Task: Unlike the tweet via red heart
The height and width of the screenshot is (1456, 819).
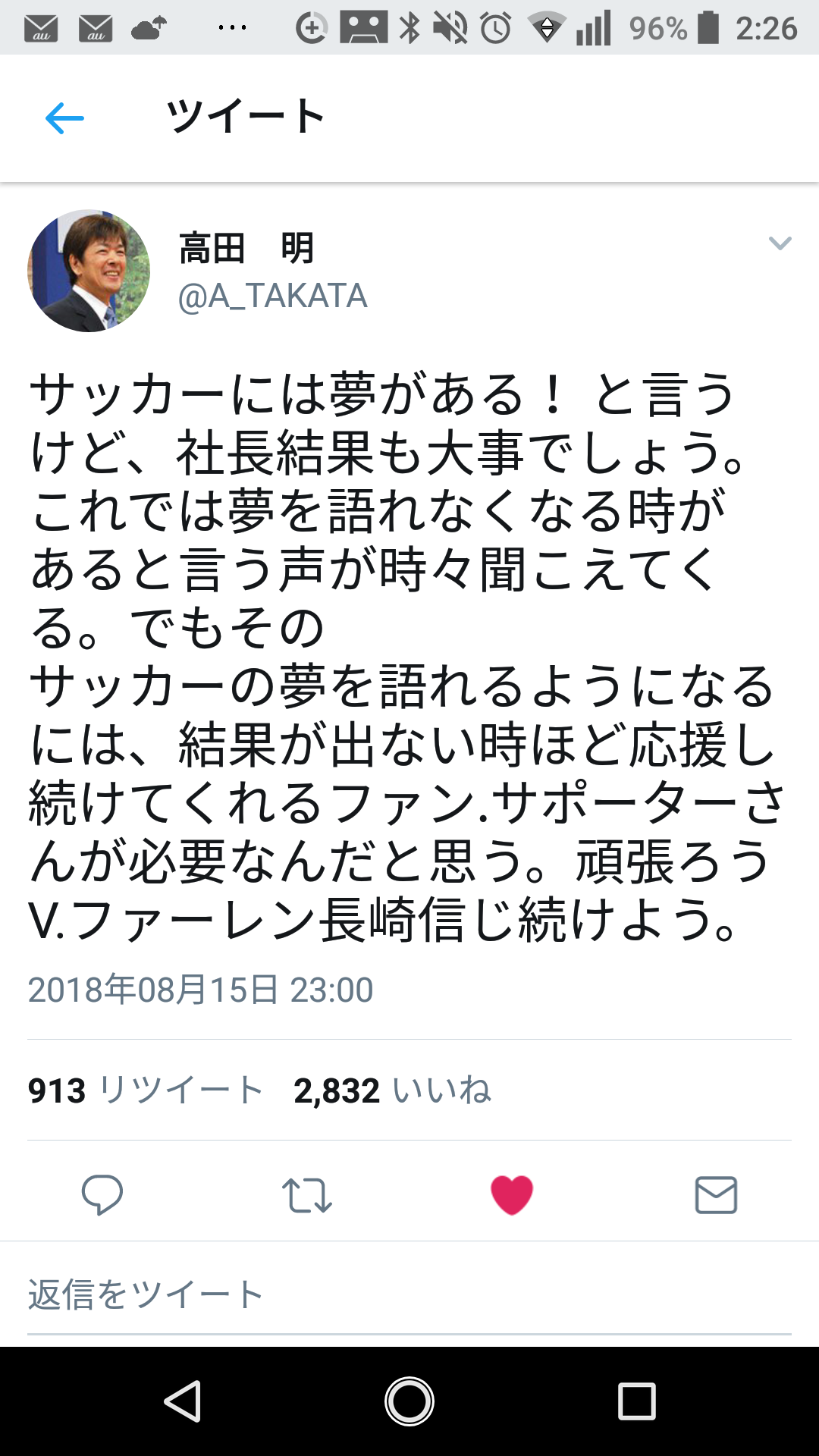Action: (512, 1195)
